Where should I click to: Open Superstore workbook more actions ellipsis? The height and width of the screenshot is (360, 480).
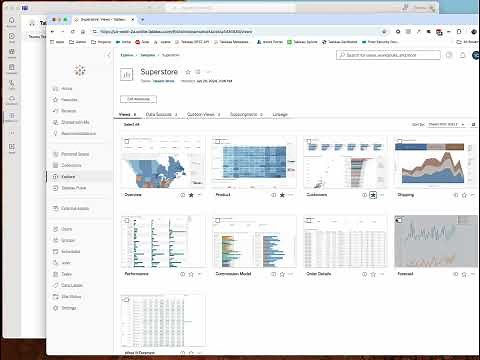click(208, 72)
